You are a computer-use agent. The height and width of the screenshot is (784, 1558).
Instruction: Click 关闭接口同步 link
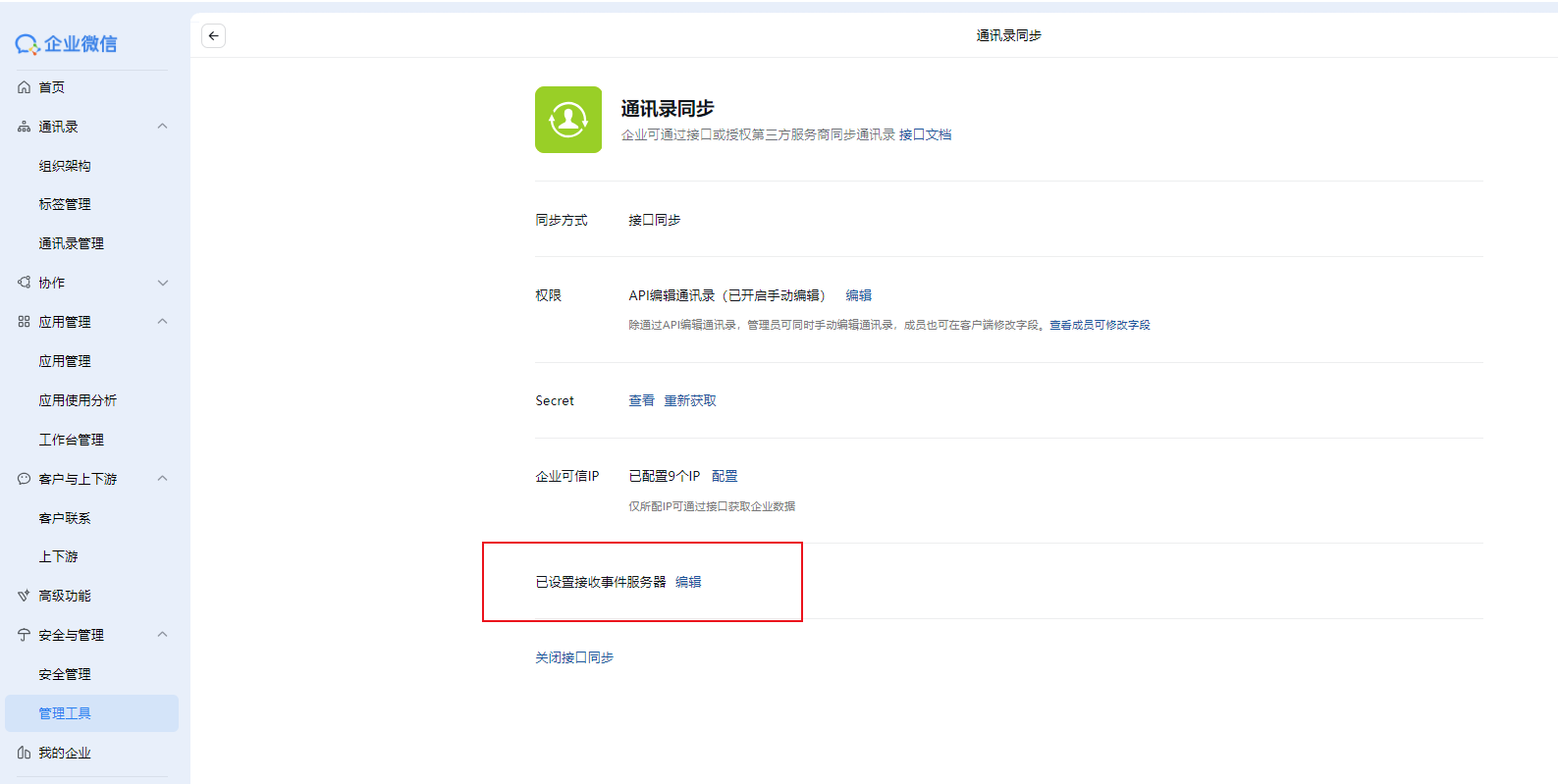point(574,657)
